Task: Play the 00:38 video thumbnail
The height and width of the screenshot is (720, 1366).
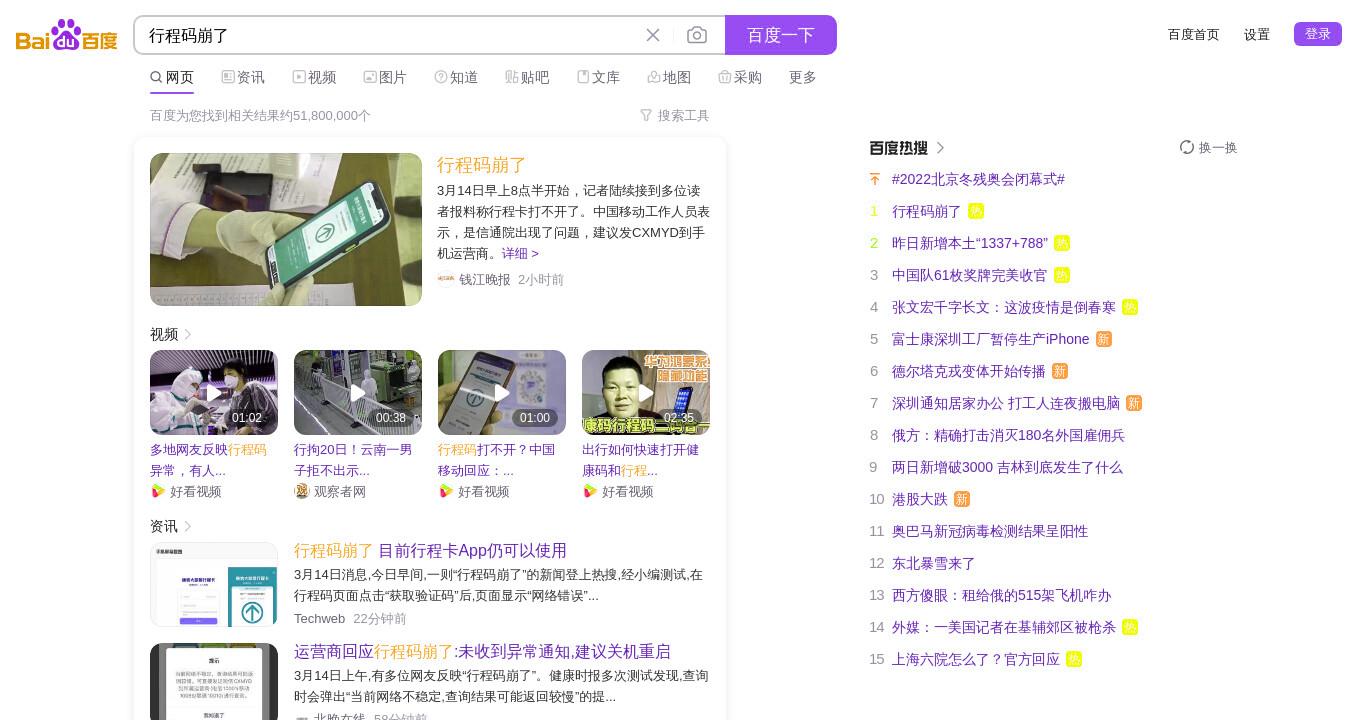Action: (x=358, y=392)
